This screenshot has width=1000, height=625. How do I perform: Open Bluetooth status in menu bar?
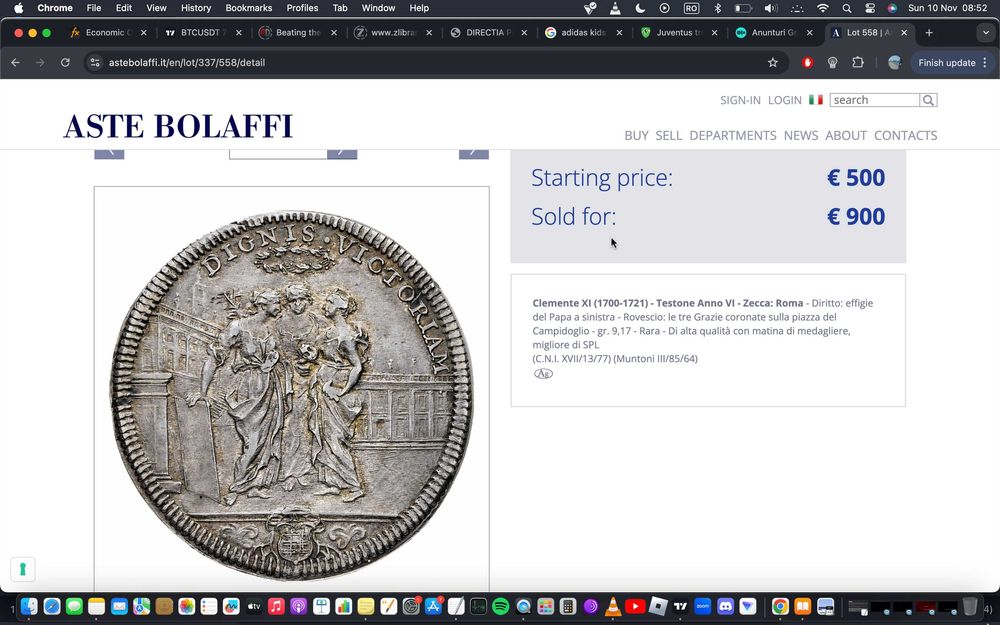717,8
